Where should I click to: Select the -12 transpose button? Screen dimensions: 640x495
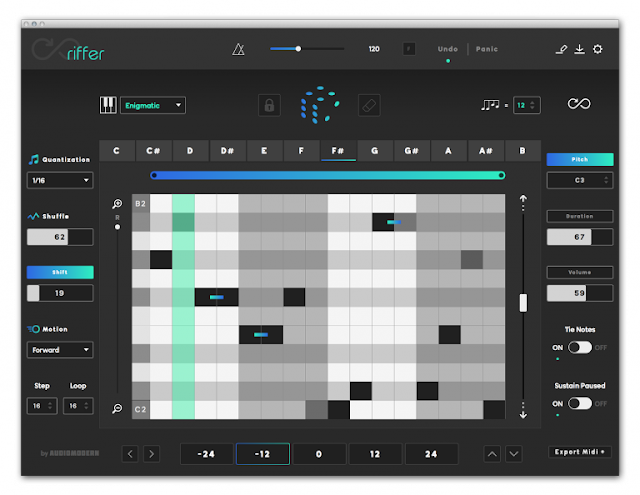click(262, 454)
